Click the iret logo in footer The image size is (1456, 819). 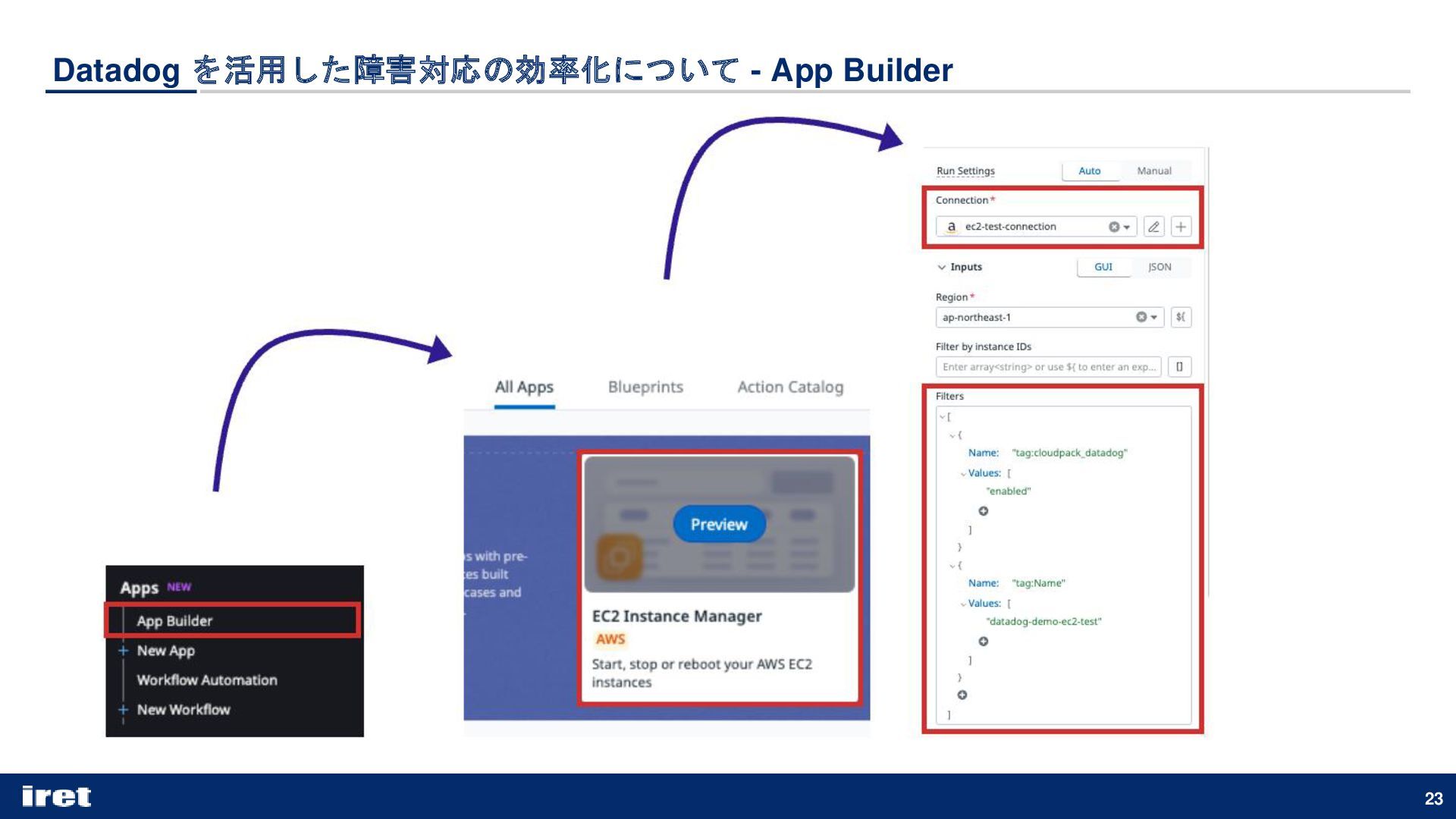click(x=56, y=797)
